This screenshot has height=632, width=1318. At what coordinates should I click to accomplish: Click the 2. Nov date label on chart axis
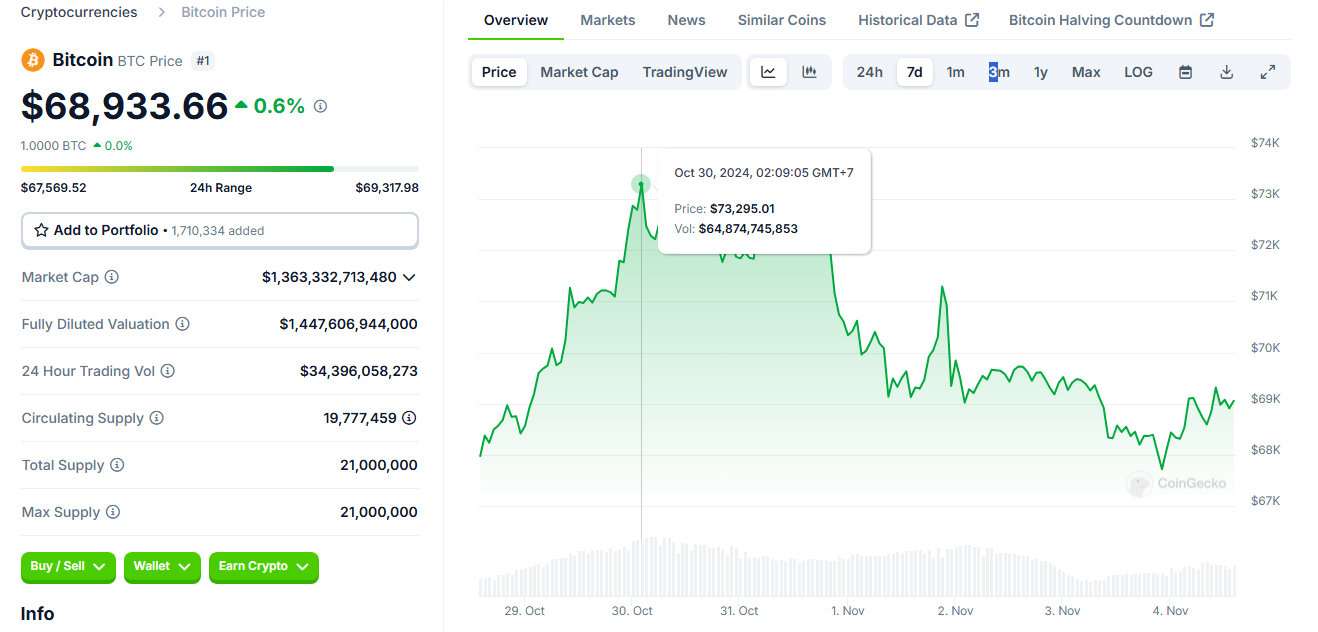956,611
